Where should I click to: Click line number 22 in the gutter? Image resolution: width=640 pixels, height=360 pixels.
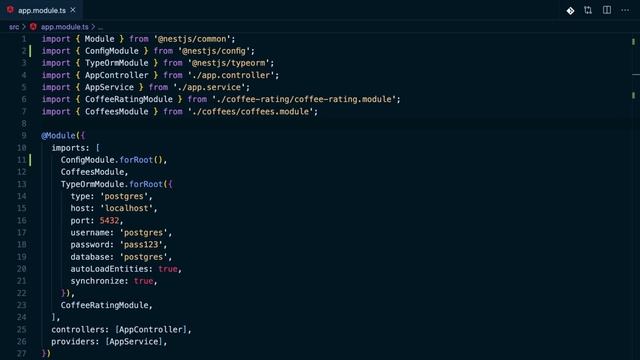coord(22,293)
